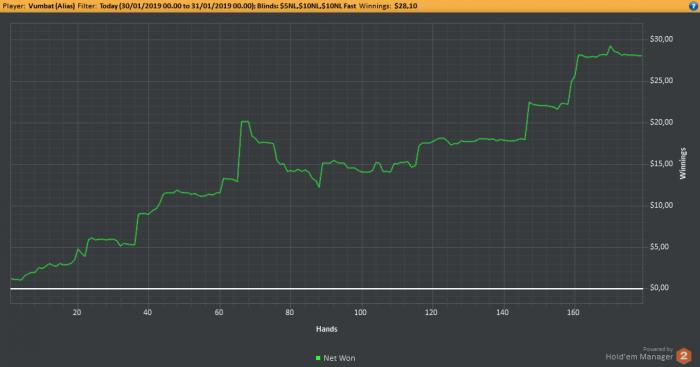Screen dimensions: 700x367
Task: Click the $0,00 axis label
Action: pyautogui.click(x=659, y=288)
